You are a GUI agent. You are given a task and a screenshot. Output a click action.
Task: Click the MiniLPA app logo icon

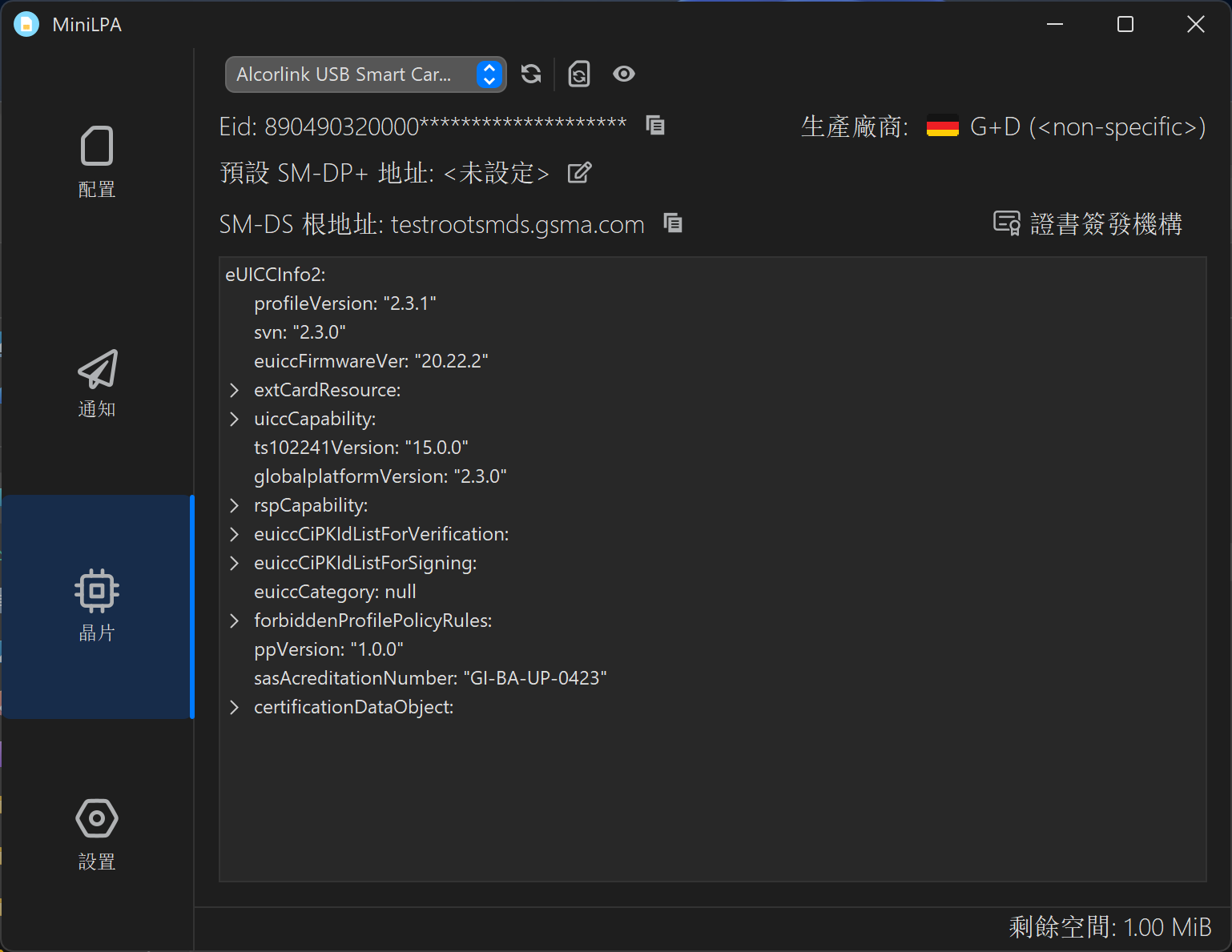tap(26, 25)
